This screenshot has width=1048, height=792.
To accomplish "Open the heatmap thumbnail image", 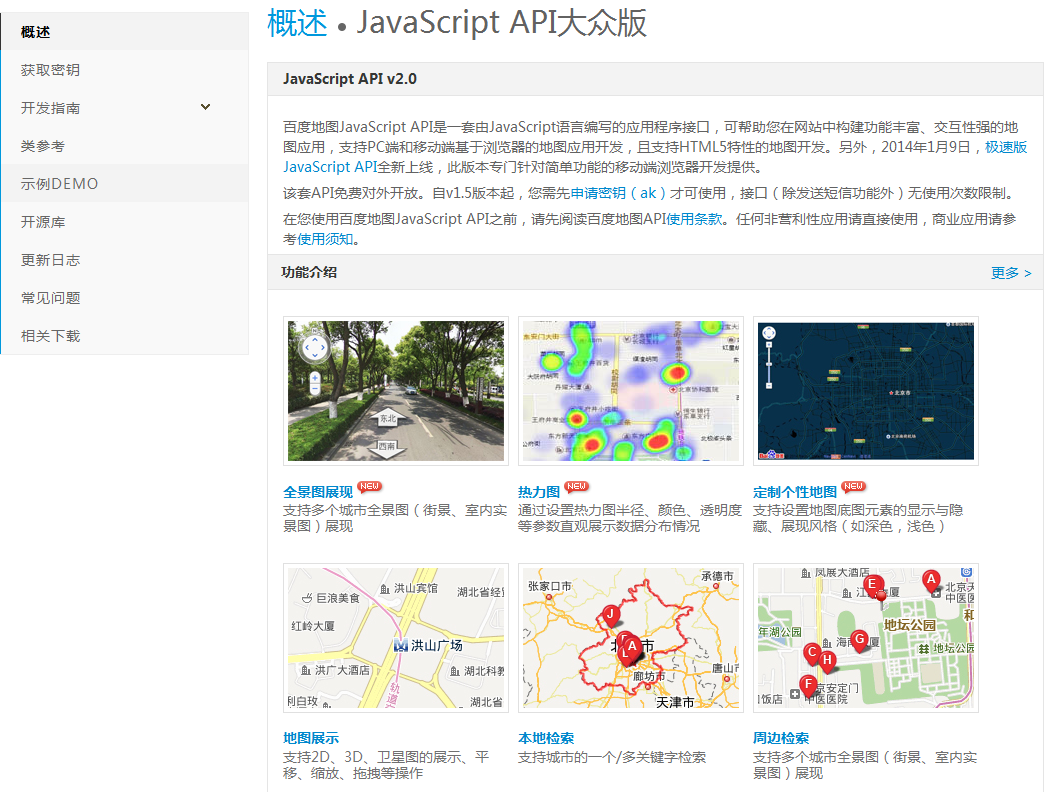I will [630, 391].
